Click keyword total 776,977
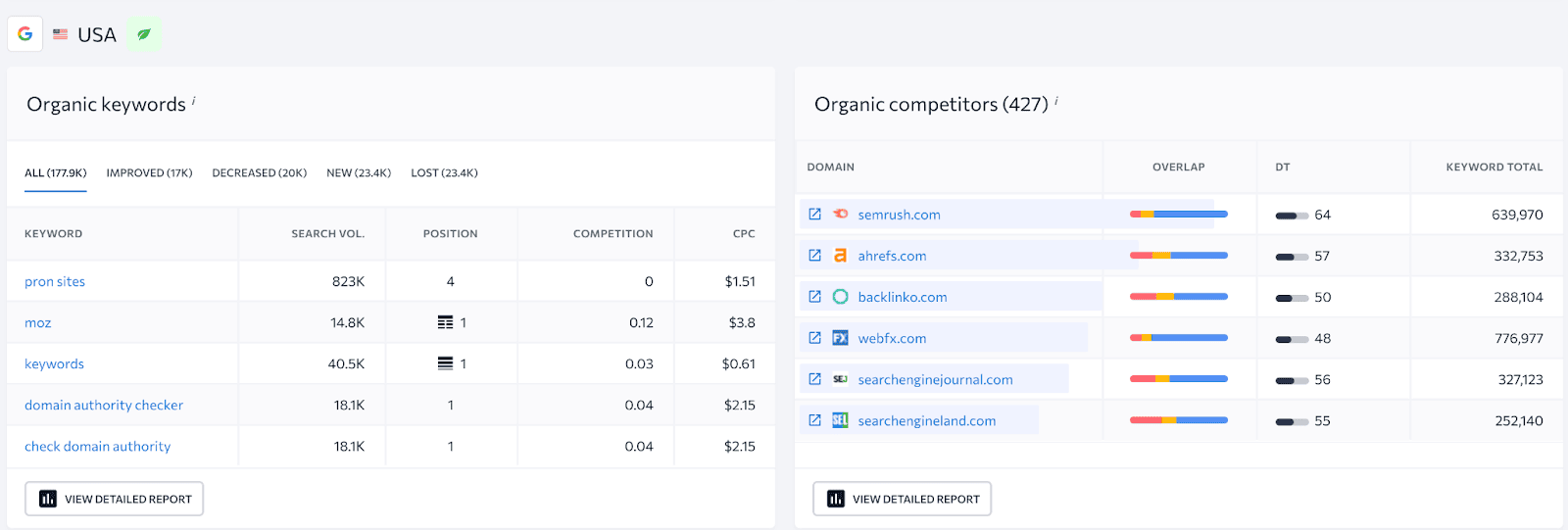 [x=1519, y=338]
